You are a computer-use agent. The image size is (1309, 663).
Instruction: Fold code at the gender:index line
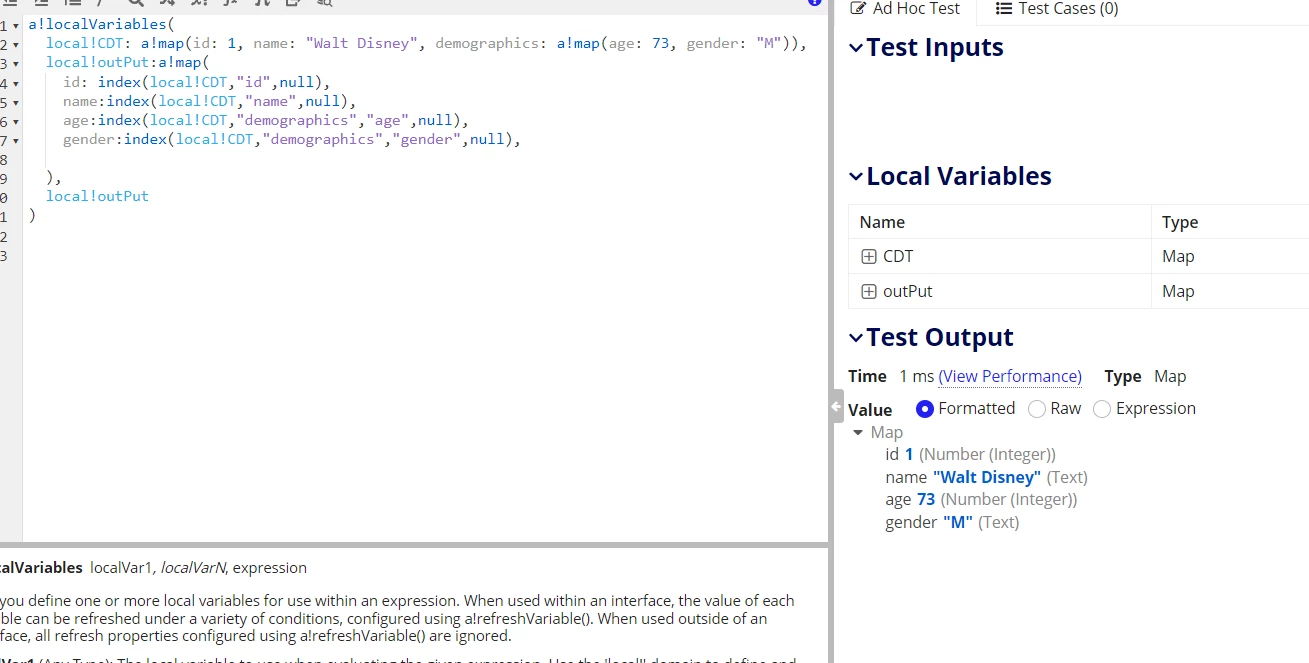(15, 139)
